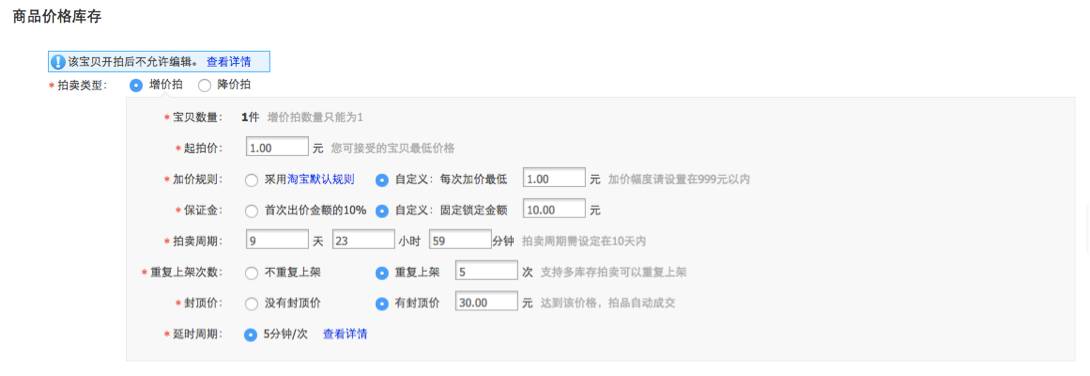Choose 采用淘宝默认规则 radio option
This screenshot has width=1090, height=376.
tap(251, 180)
